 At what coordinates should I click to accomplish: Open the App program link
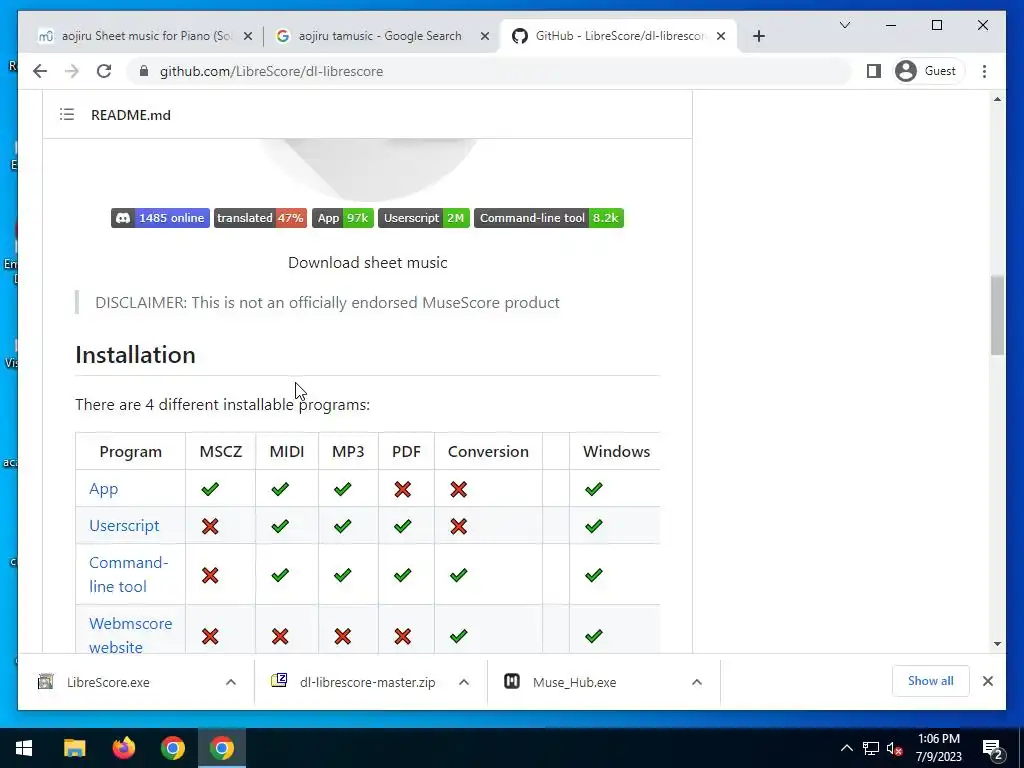point(103,489)
